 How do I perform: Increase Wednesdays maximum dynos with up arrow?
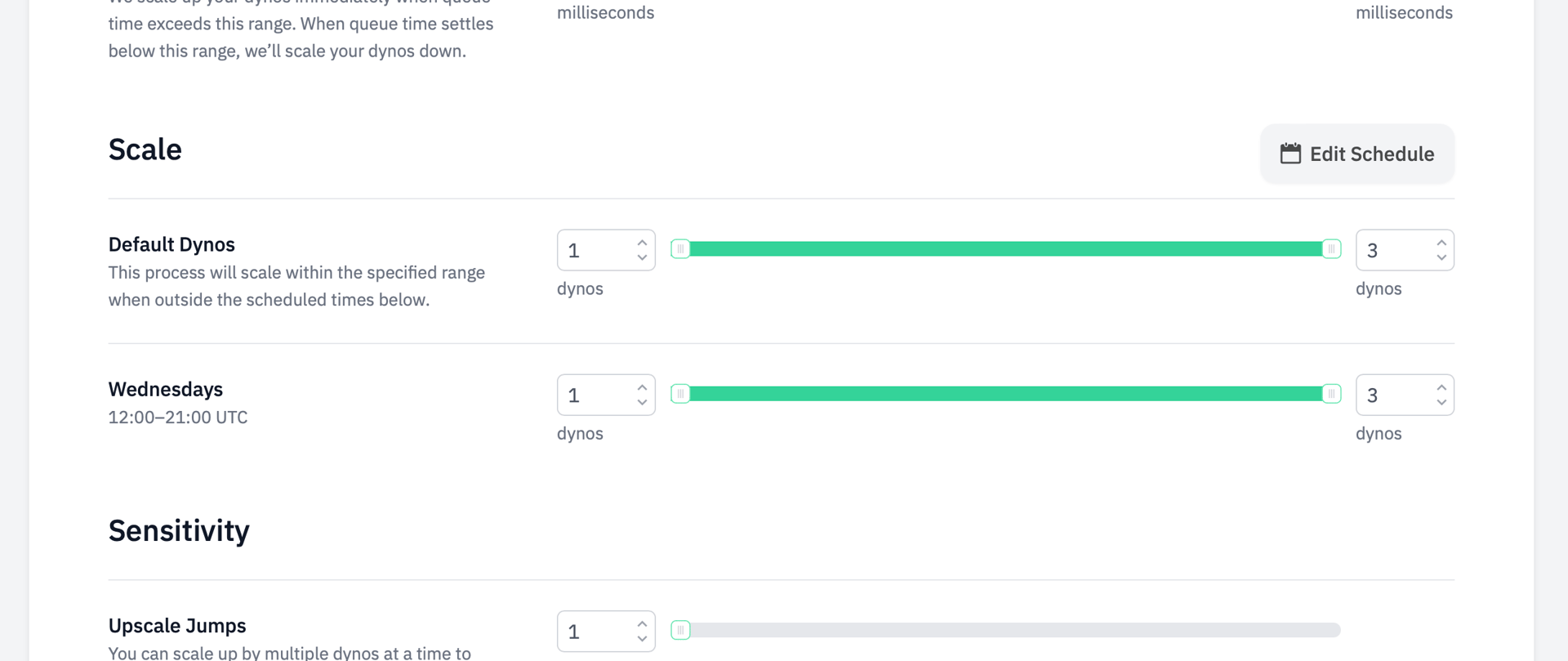(1441, 387)
